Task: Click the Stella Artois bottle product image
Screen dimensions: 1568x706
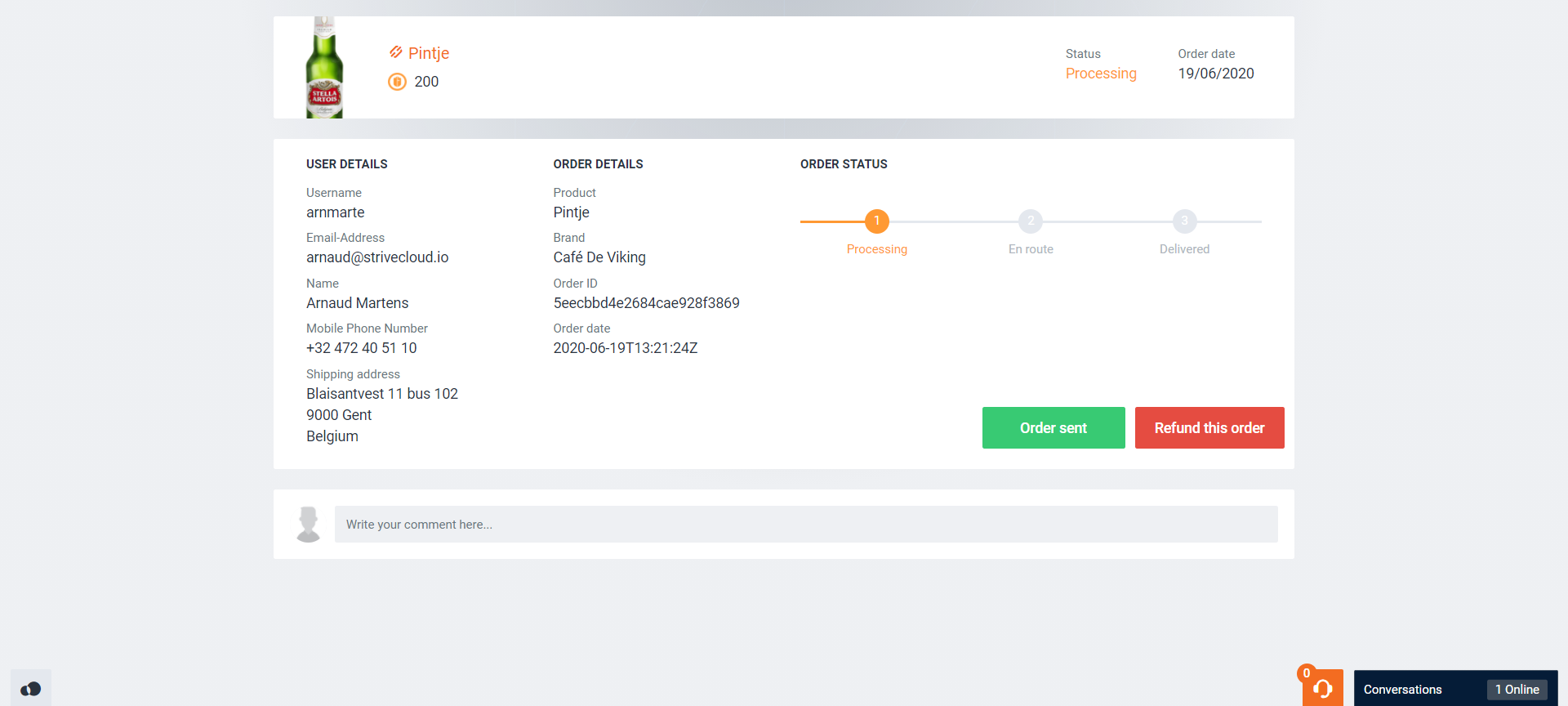Action: click(x=324, y=69)
